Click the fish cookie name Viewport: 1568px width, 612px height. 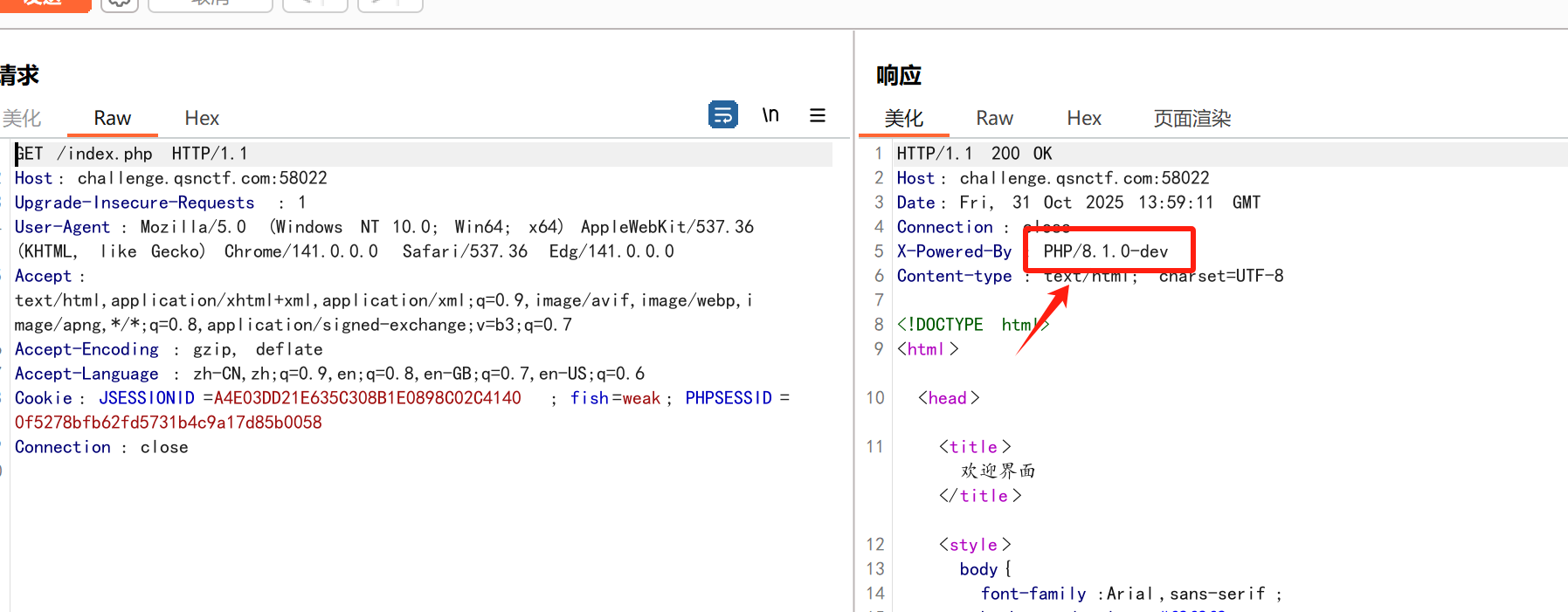tap(590, 398)
